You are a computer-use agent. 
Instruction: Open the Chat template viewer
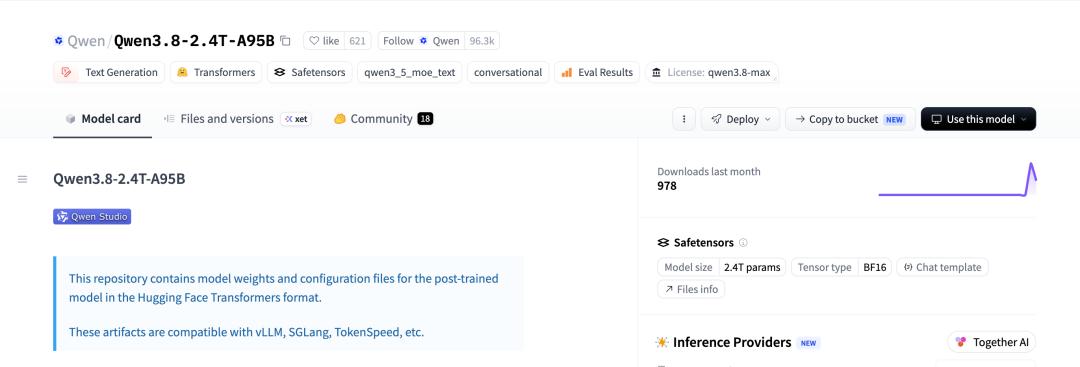coord(942,267)
